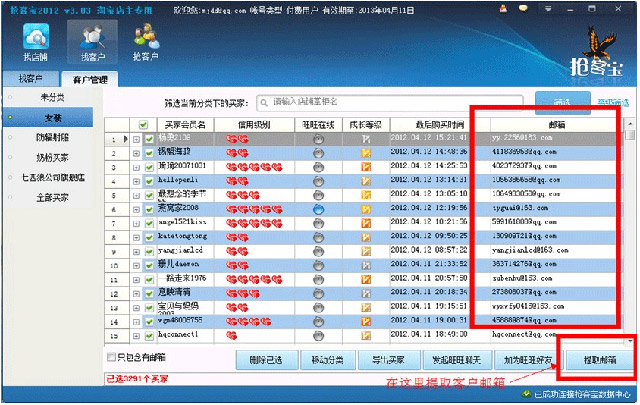Uncheck the checkbox for hqconnect1
Screen dimensions: 640x405
tap(149, 336)
